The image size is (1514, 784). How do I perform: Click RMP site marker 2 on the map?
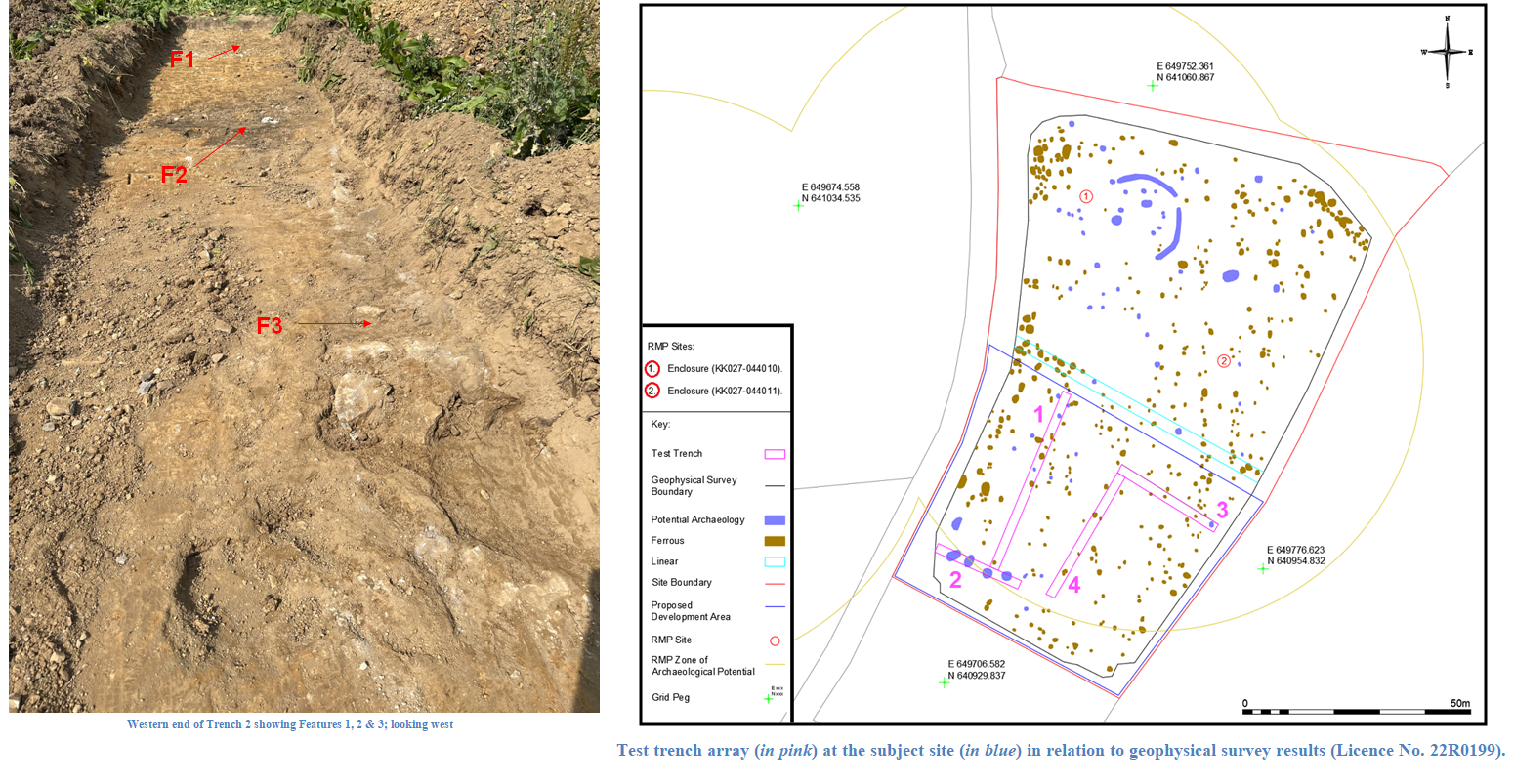click(x=1223, y=360)
